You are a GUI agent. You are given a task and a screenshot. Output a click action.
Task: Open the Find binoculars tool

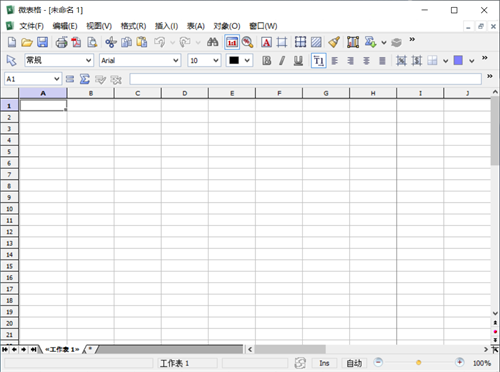[212, 42]
